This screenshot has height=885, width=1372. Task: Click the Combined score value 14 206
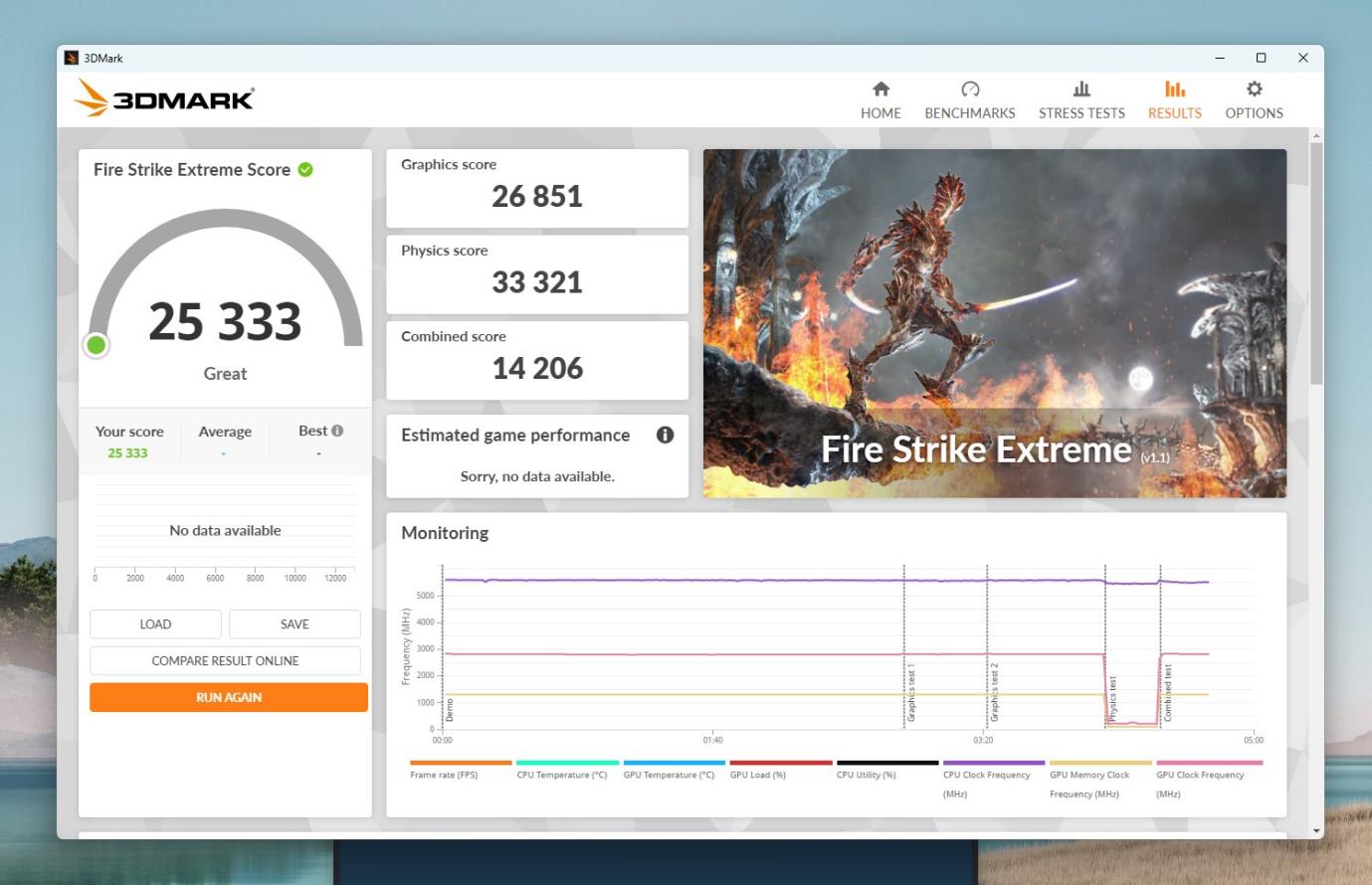tap(537, 369)
